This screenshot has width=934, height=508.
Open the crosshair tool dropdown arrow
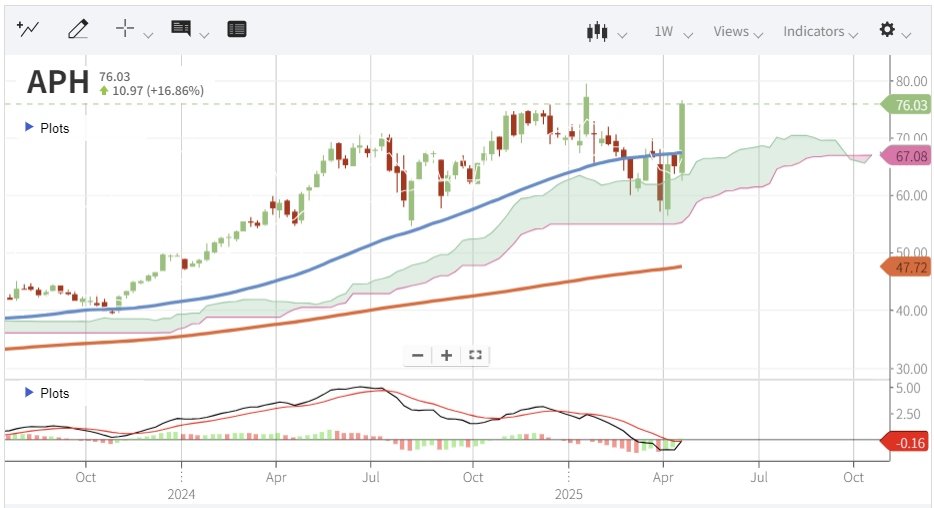[148, 35]
